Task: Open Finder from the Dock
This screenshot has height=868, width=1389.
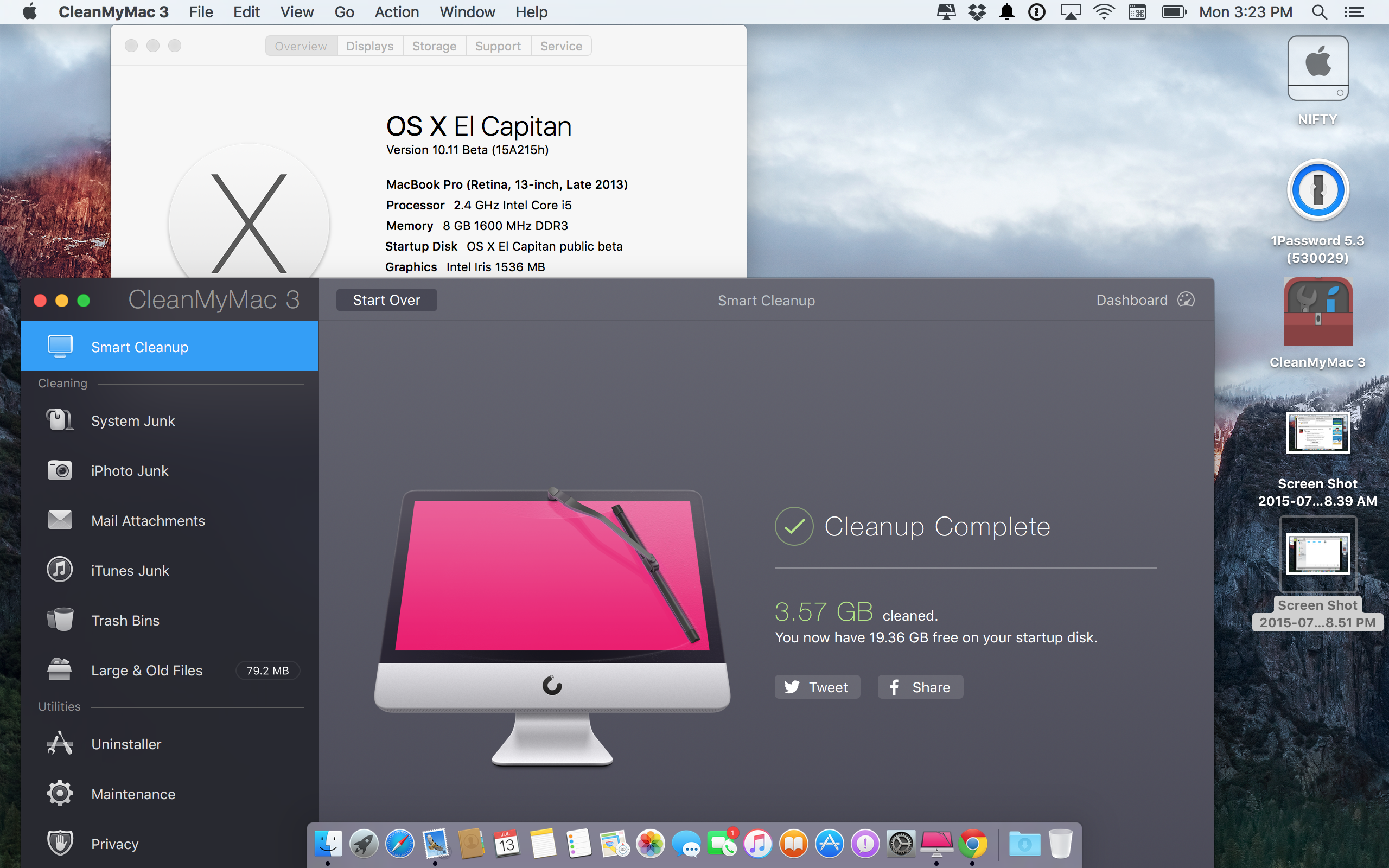Action: pos(328,843)
